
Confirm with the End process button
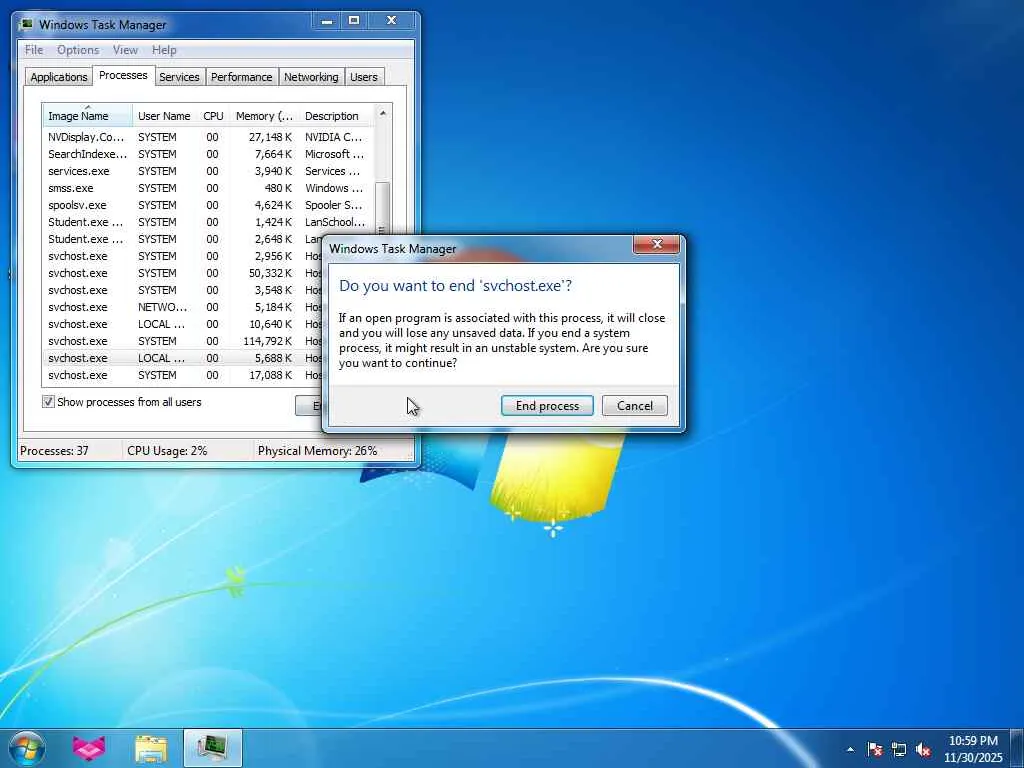coord(547,406)
